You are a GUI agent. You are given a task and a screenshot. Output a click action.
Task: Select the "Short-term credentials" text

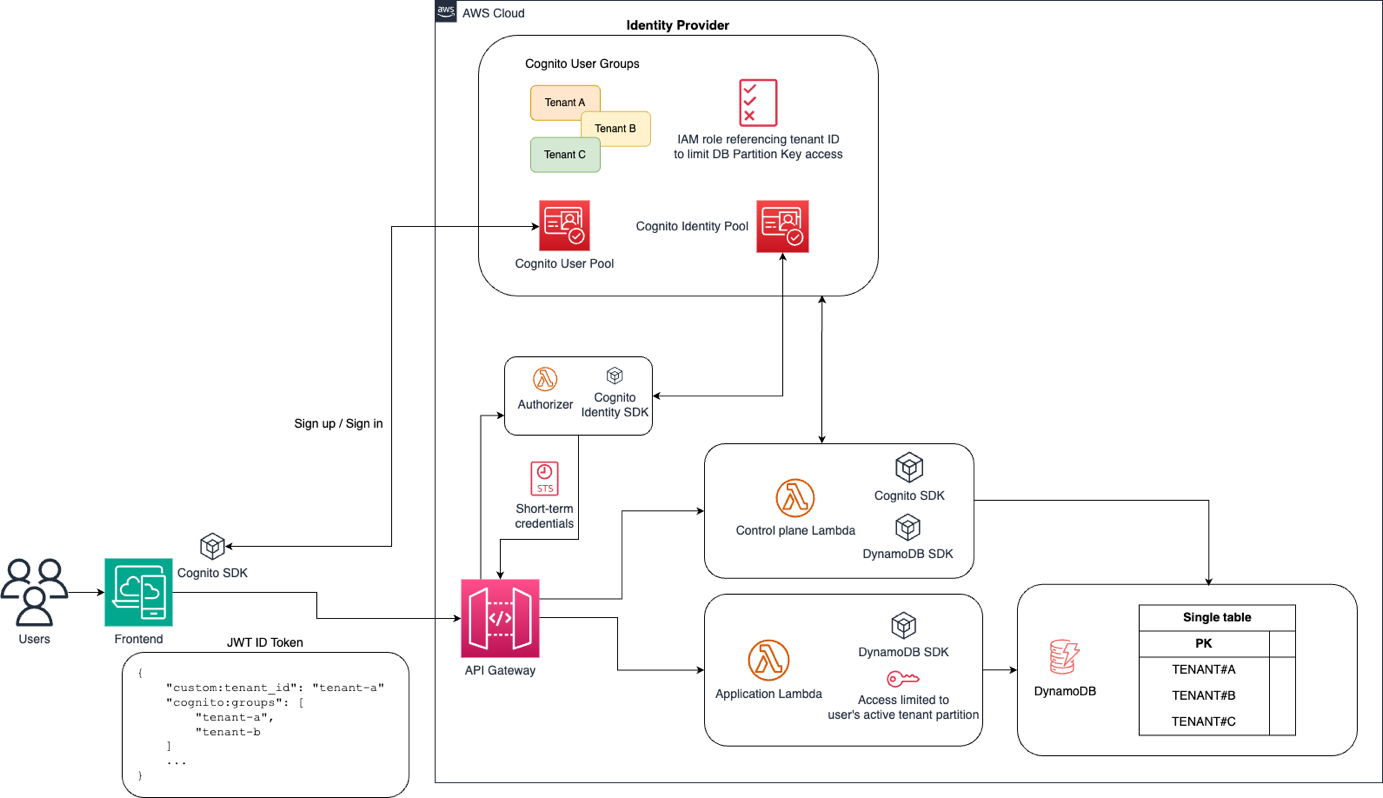(x=544, y=516)
